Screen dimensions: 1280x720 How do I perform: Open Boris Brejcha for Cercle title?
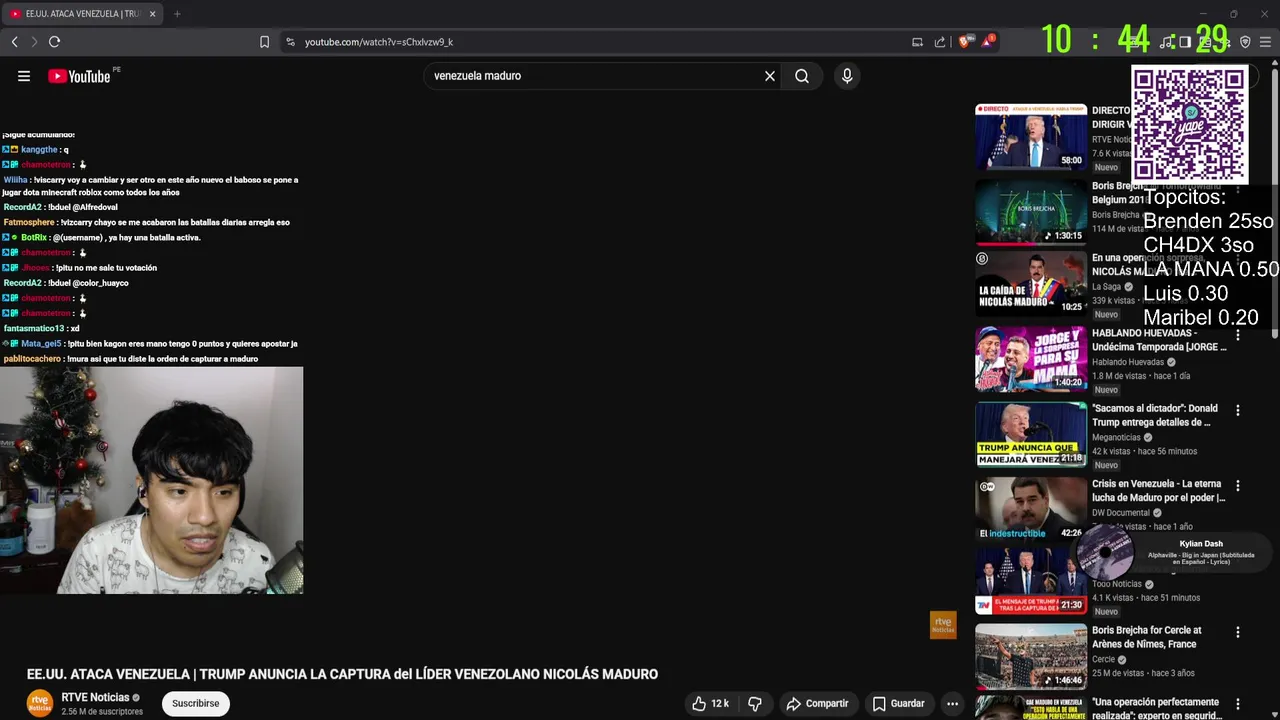(x=1146, y=637)
